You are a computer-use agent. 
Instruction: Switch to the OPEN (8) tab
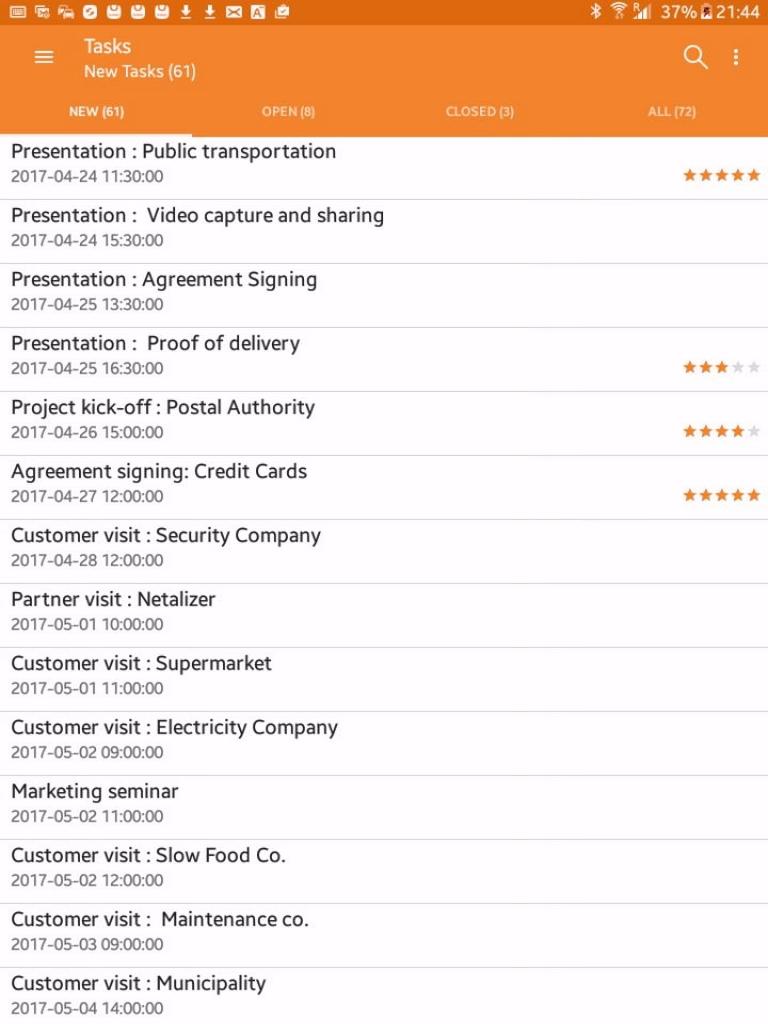pyautogui.click(x=288, y=112)
